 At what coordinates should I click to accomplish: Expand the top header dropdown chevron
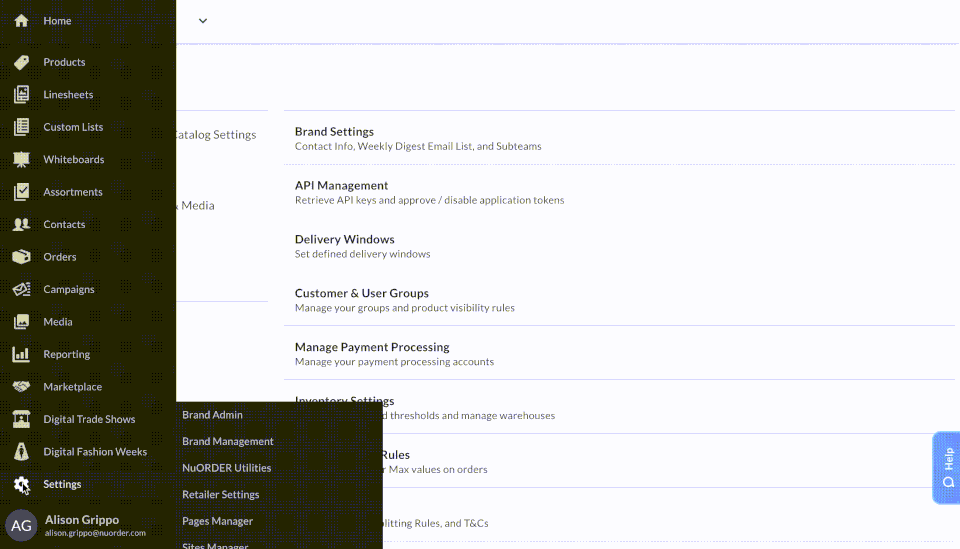tap(203, 21)
